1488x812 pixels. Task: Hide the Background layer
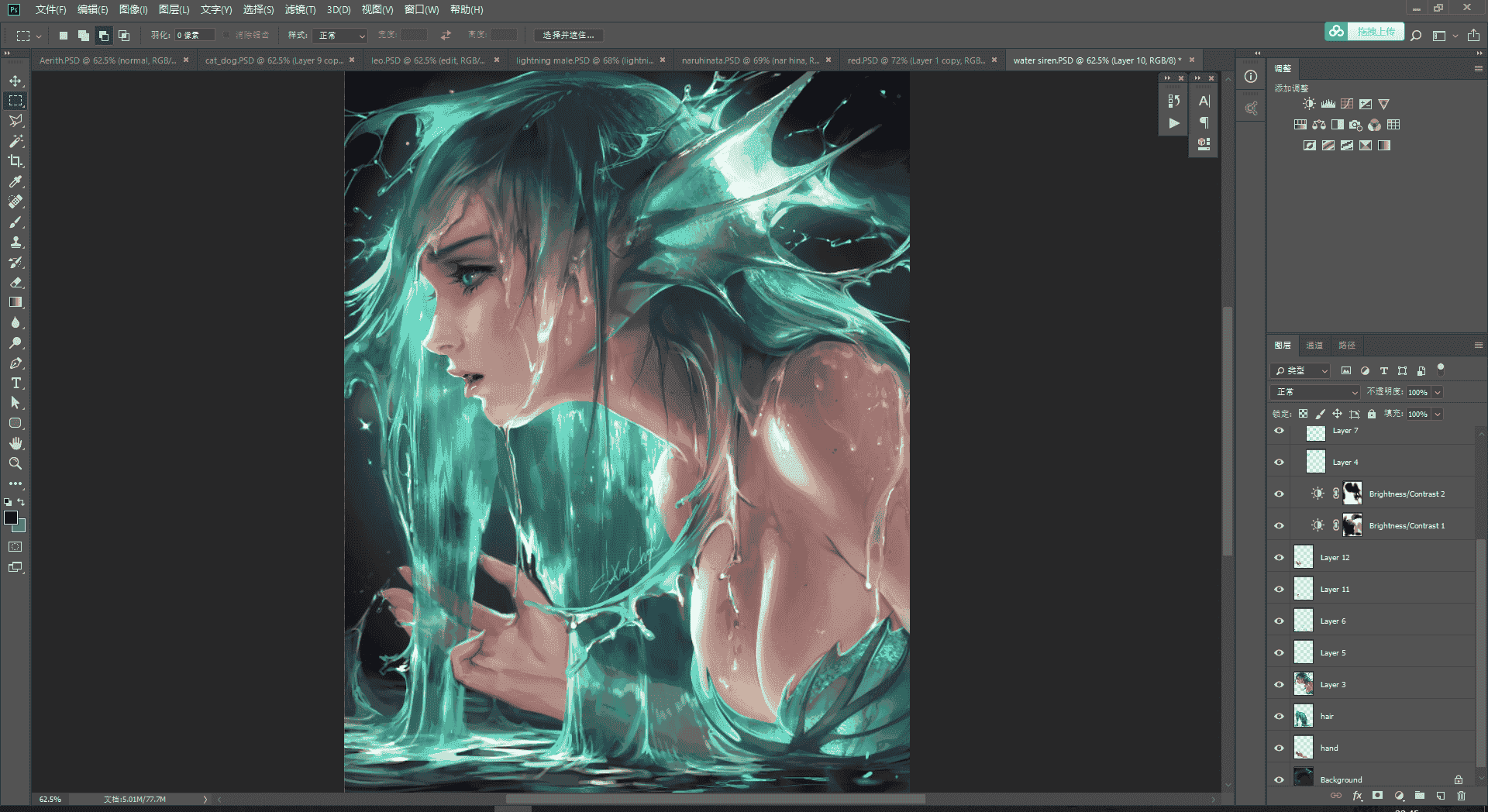click(1279, 779)
